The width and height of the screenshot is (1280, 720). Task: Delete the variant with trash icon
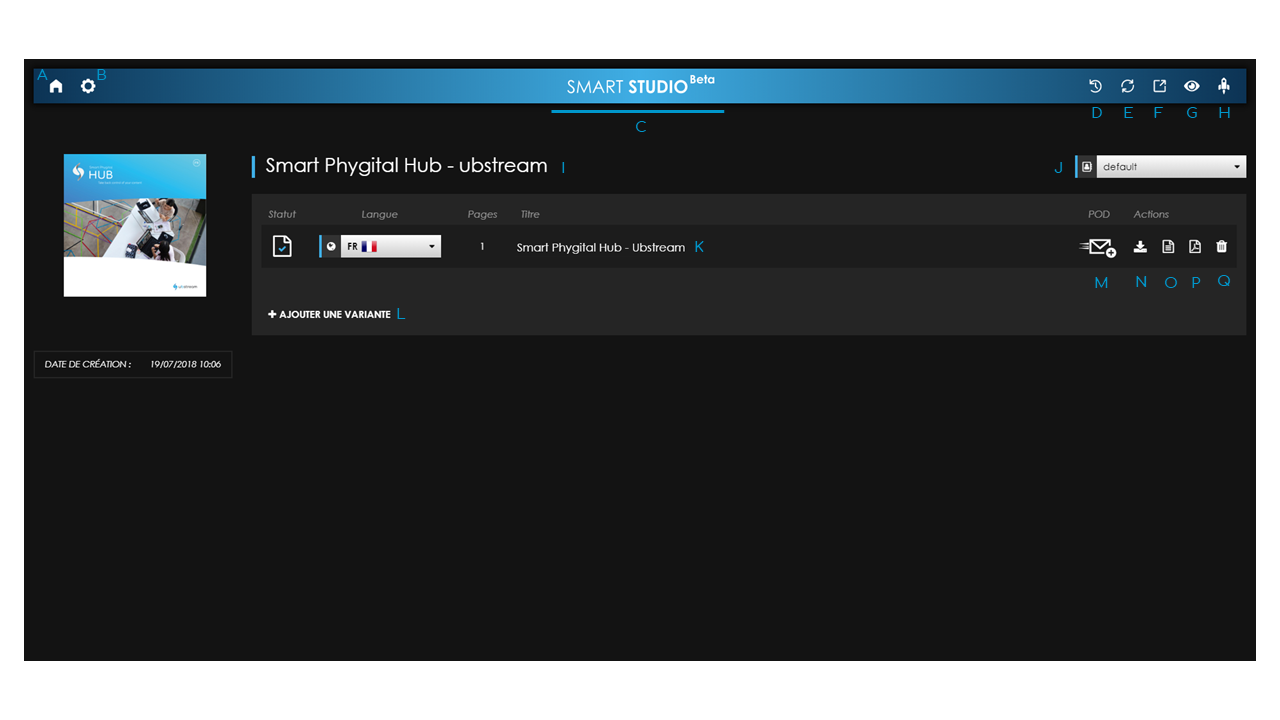click(1221, 247)
